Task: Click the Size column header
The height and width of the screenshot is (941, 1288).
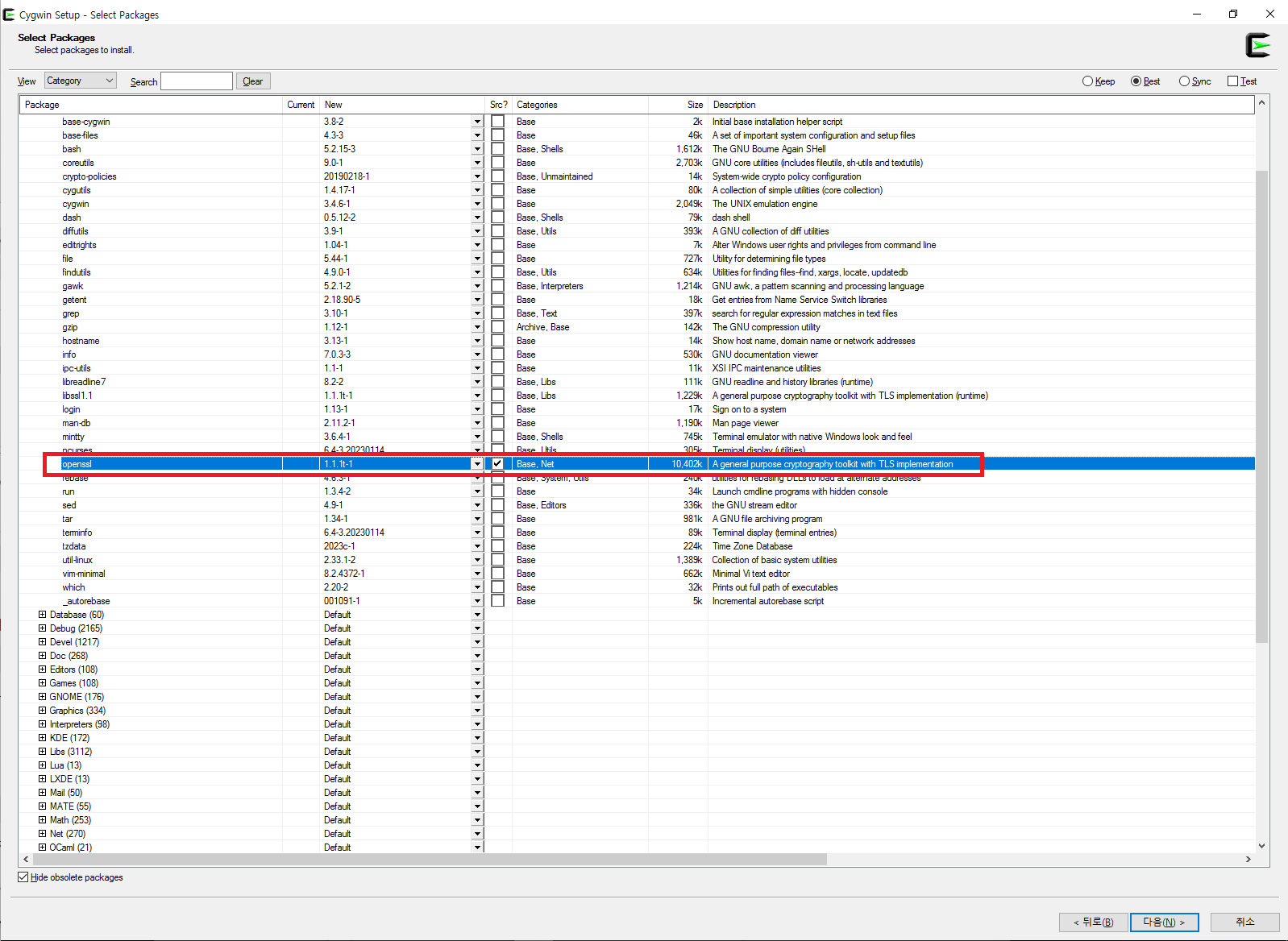Action: click(678, 105)
